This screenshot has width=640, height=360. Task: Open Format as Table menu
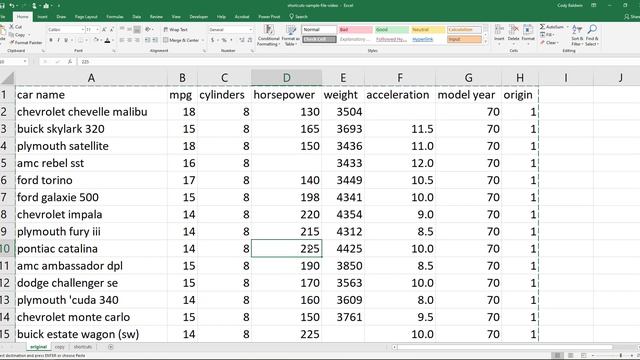(x=291, y=35)
